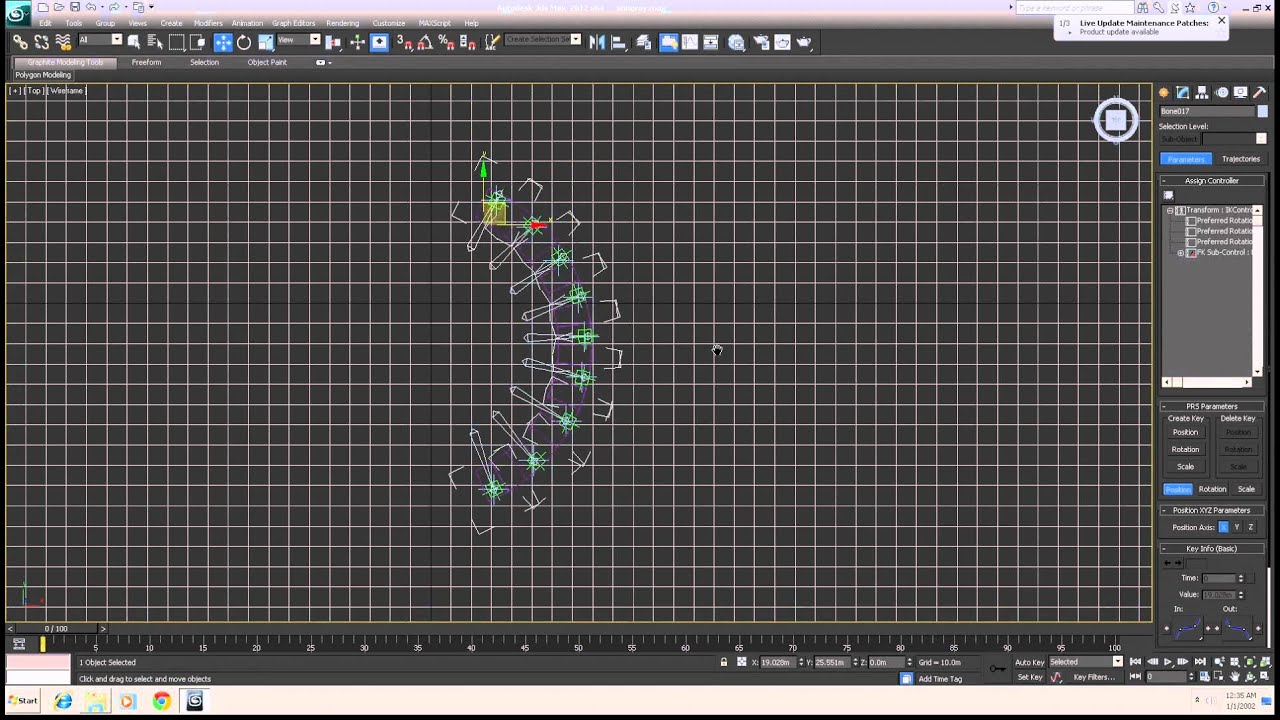Switch to the Utilities hammer tab
Viewport: 1280px width, 720px height.
(1259, 92)
